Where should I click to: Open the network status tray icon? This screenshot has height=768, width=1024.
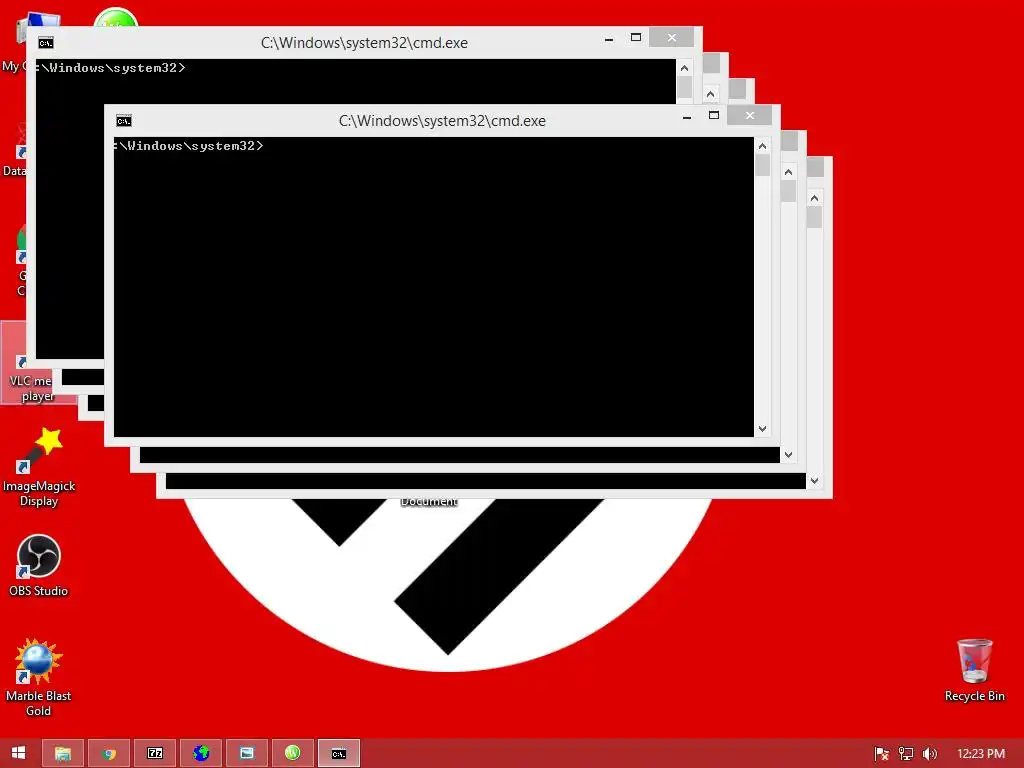pos(905,754)
